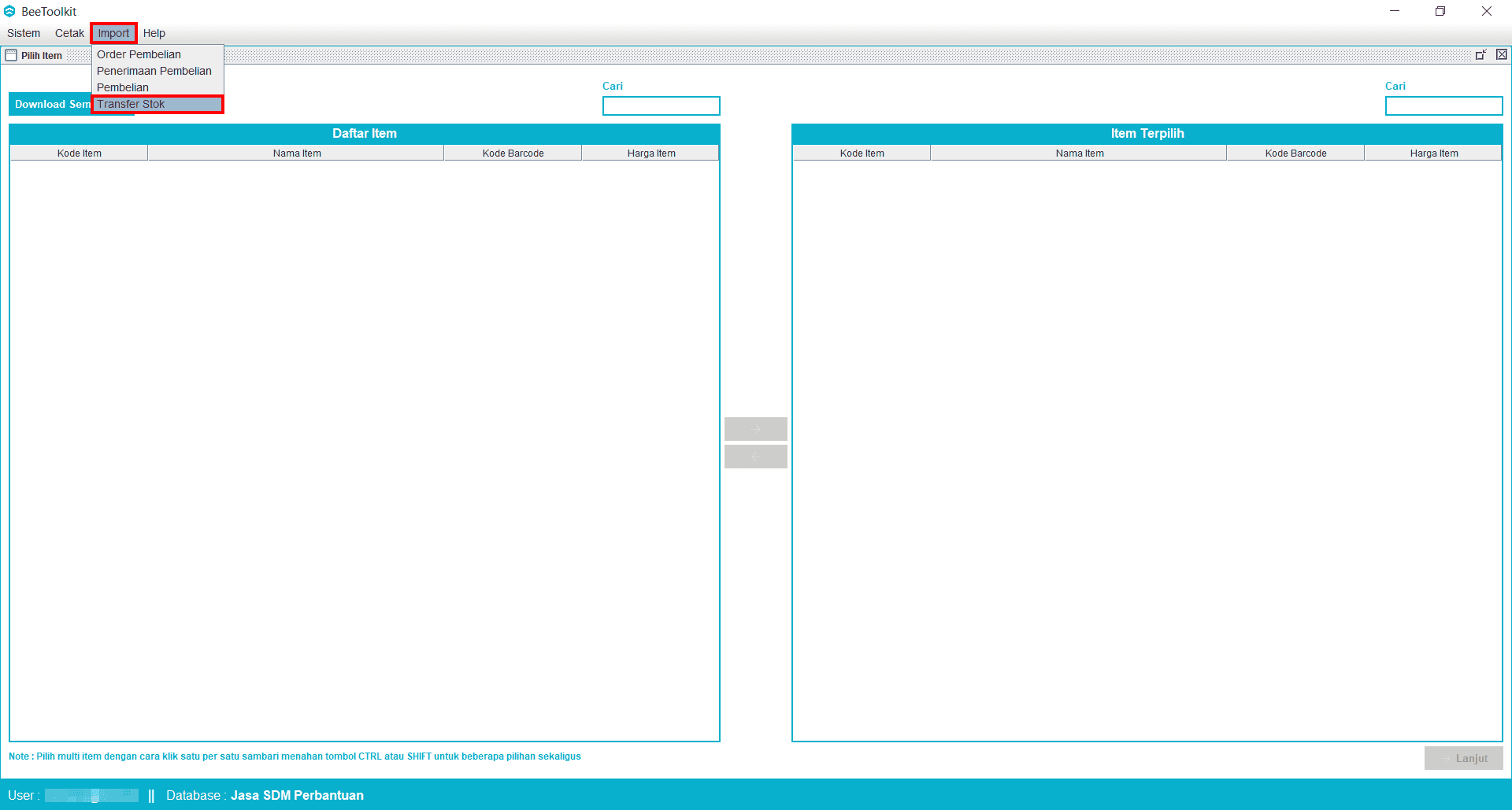Minimize the BeeToolkit window
The image size is (1512, 810).
(x=1395, y=11)
